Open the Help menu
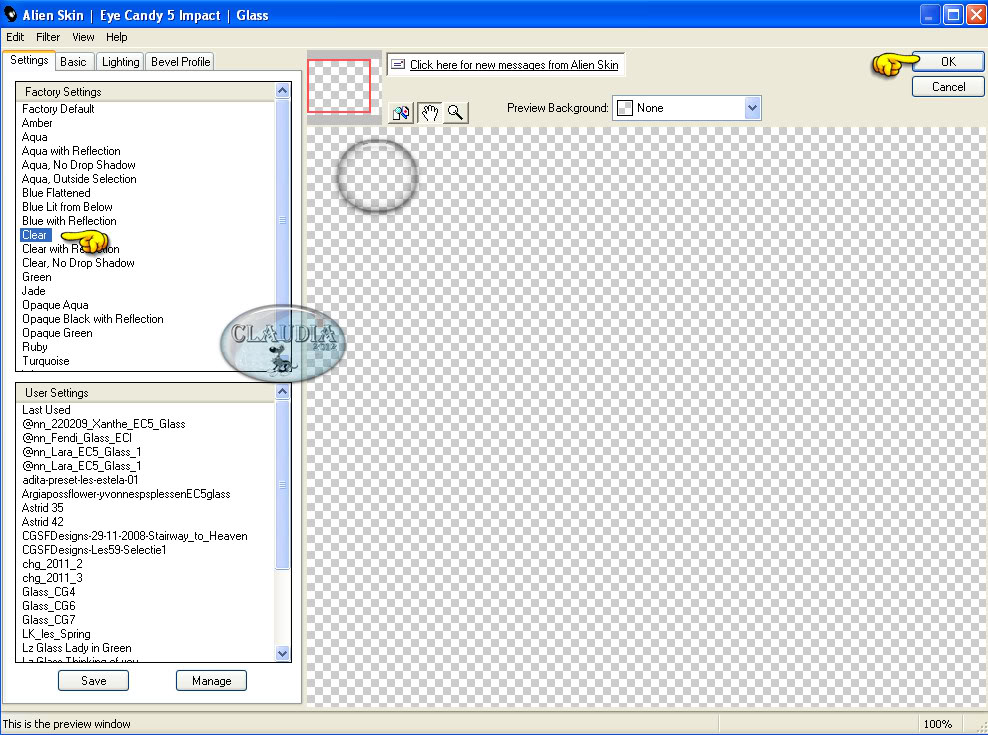Image resolution: width=988 pixels, height=735 pixels. (117, 37)
